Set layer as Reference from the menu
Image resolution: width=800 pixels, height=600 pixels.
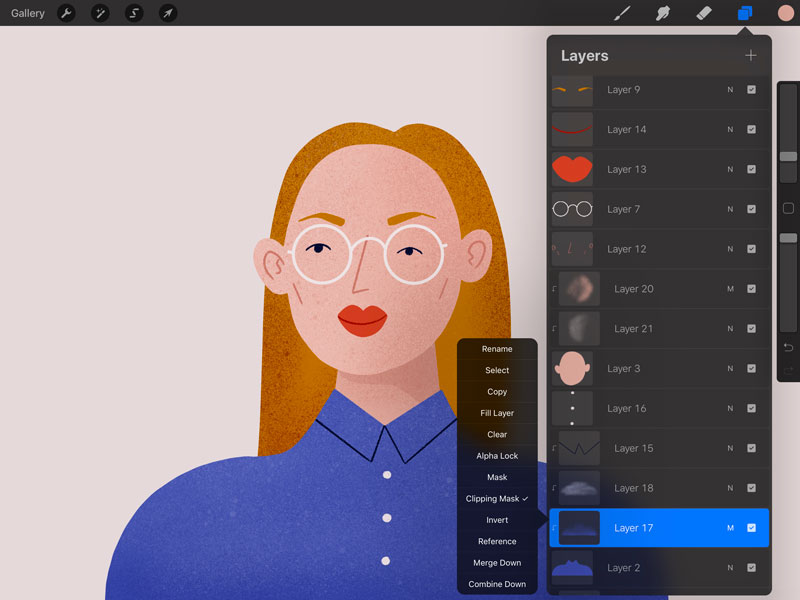click(x=497, y=542)
